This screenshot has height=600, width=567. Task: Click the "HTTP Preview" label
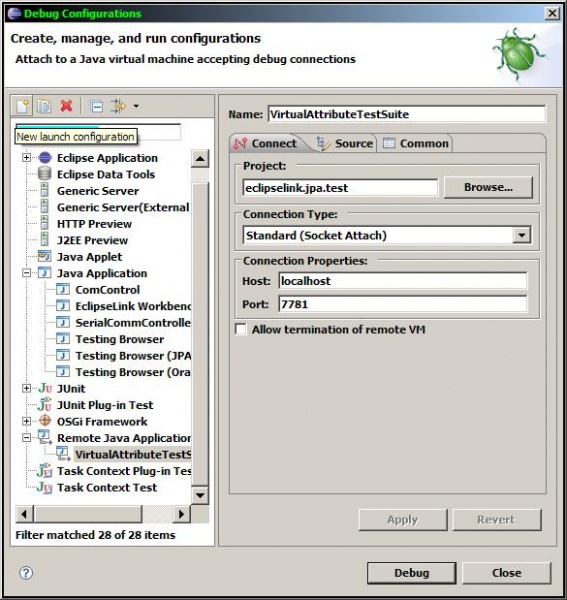[x=94, y=224]
